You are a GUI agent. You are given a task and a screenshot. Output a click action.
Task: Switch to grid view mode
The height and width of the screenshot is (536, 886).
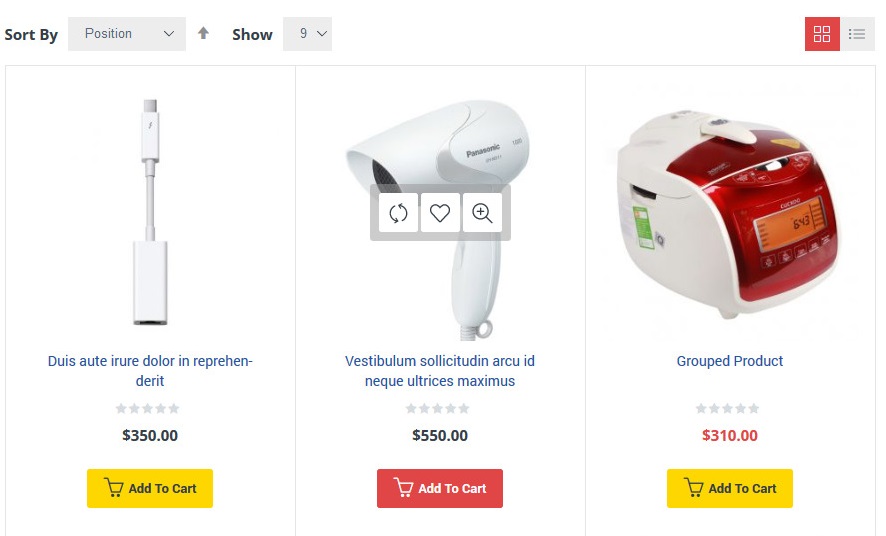pyautogui.click(x=822, y=34)
